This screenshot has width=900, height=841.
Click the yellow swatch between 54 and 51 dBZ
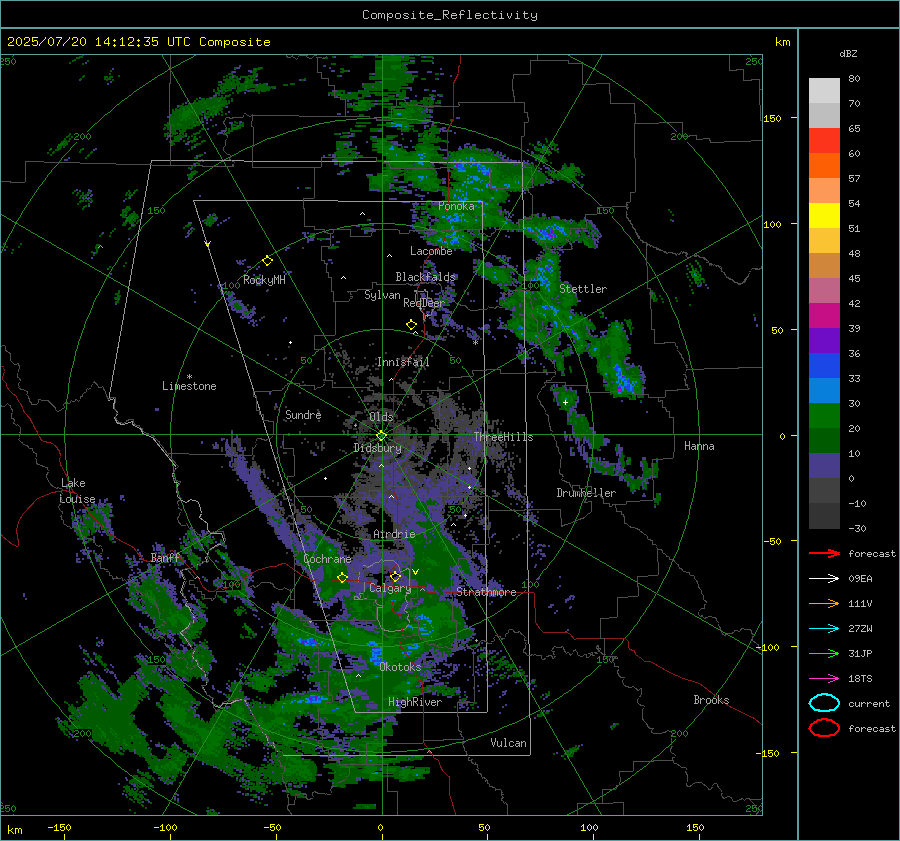[x=824, y=216]
